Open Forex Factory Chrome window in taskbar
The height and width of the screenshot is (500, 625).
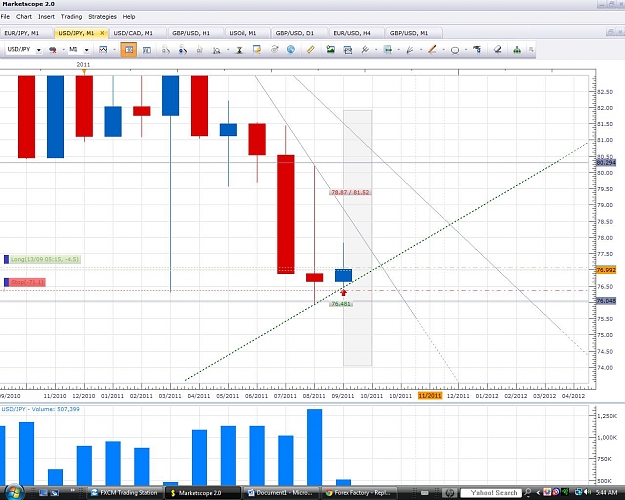(360, 493)
